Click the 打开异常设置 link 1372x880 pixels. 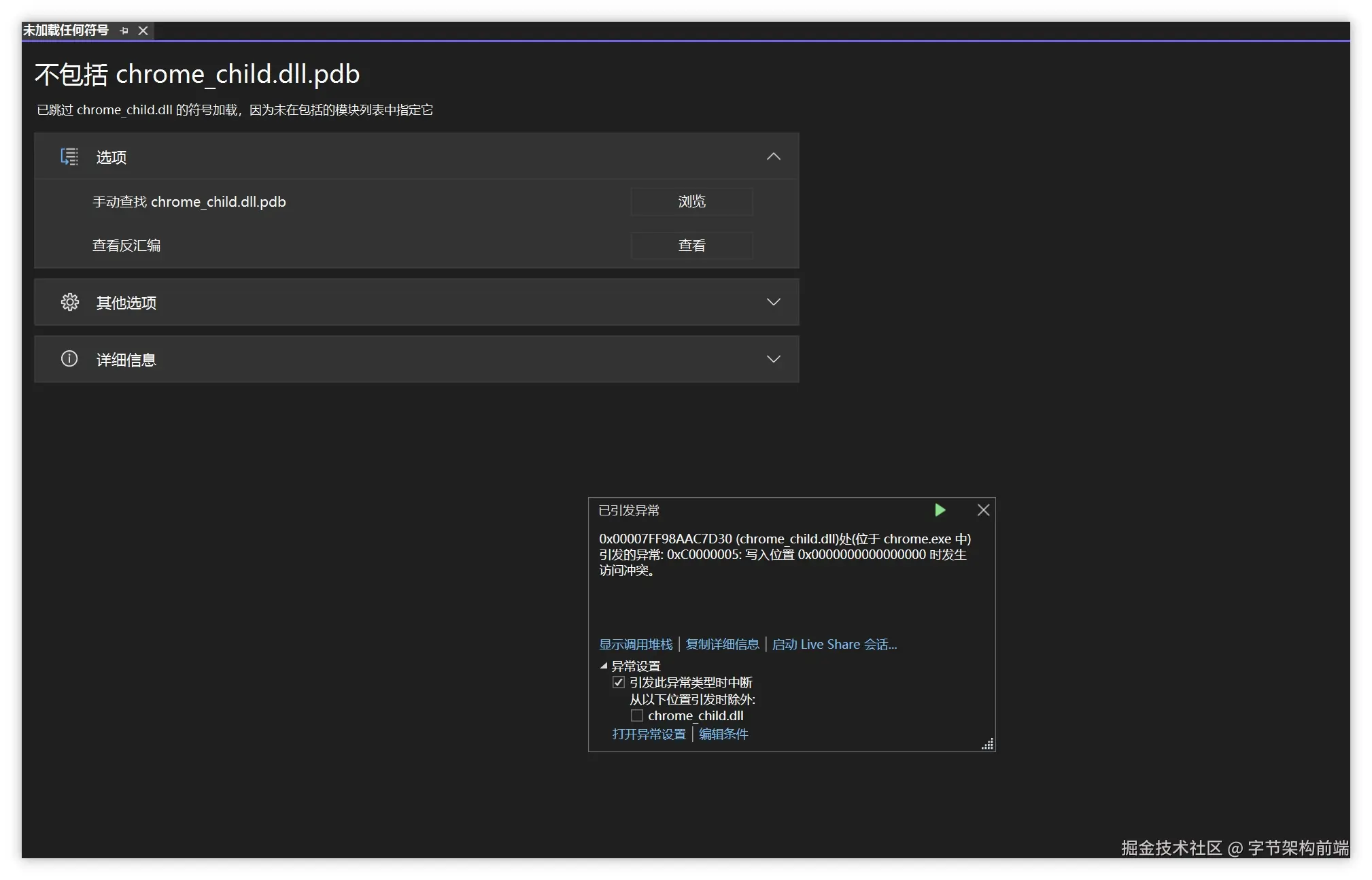click(x=649, y=734)
